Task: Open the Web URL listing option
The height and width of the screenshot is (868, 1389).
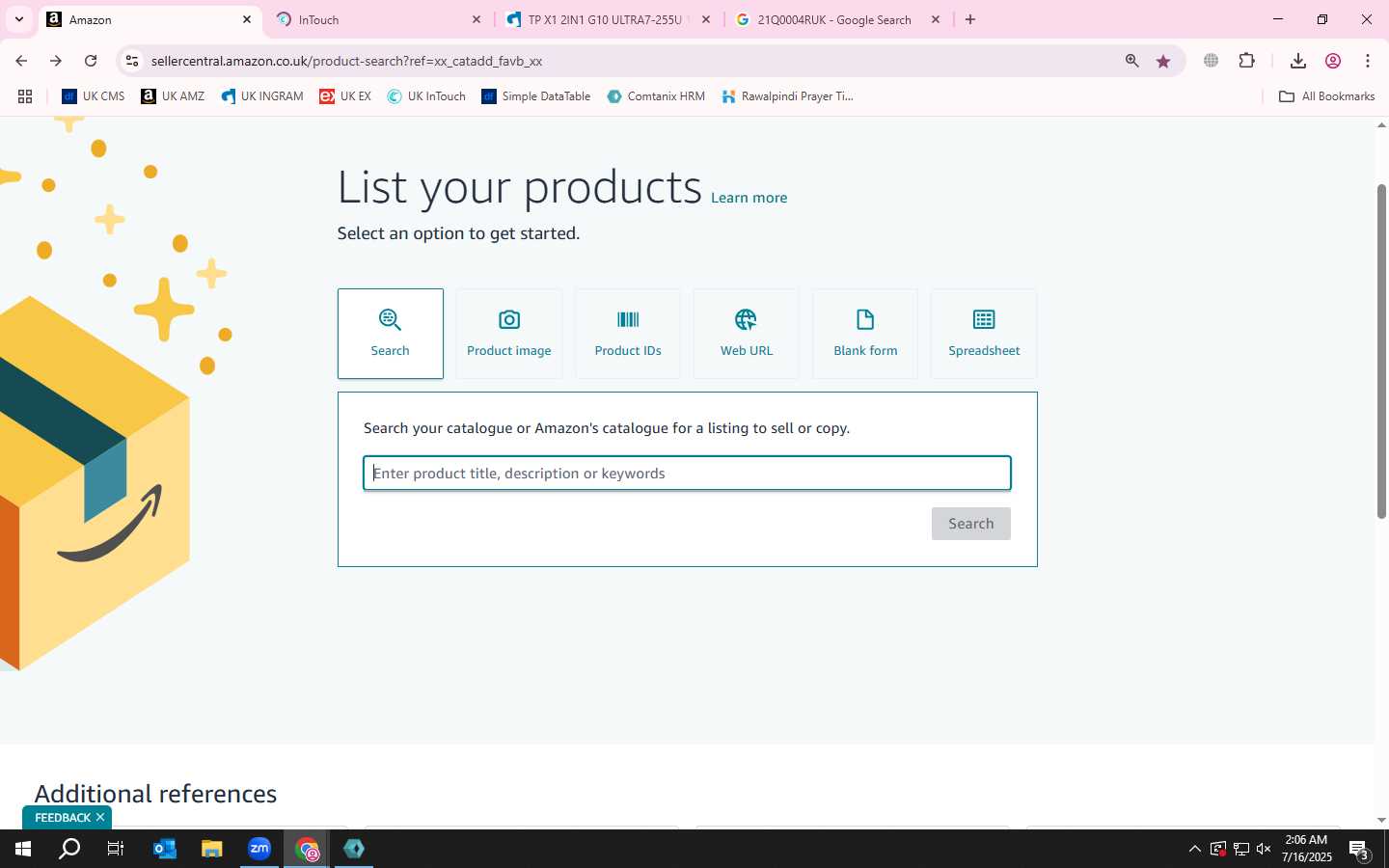Action: [x=747, y=334]
